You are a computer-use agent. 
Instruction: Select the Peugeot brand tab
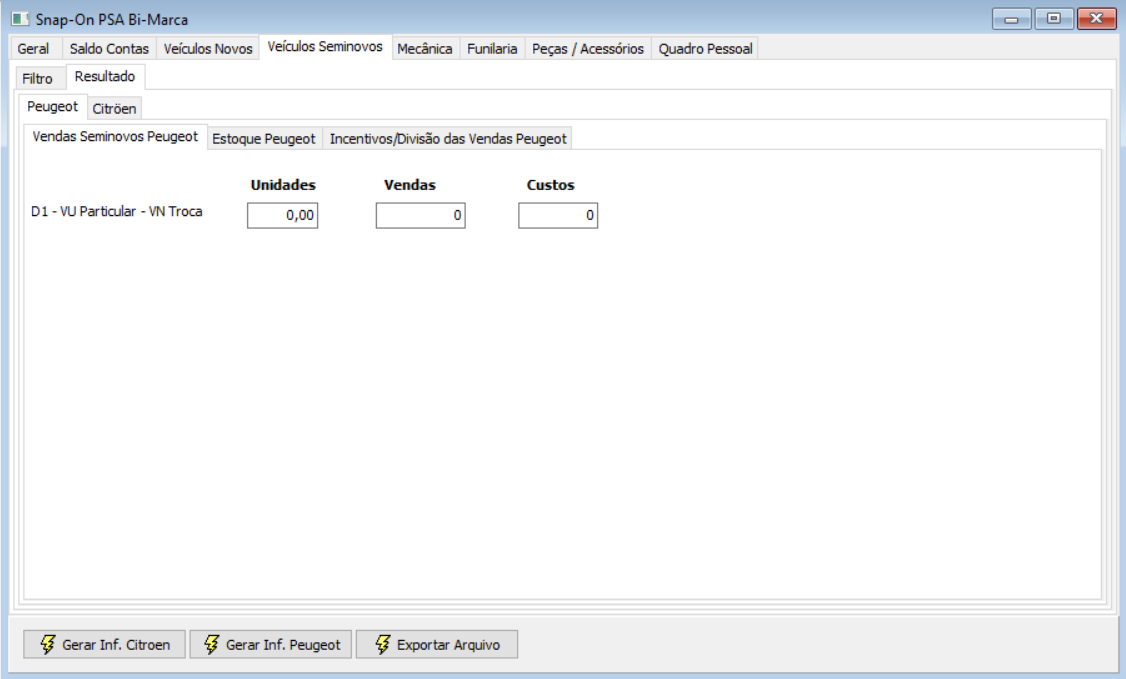pos(52,107)
